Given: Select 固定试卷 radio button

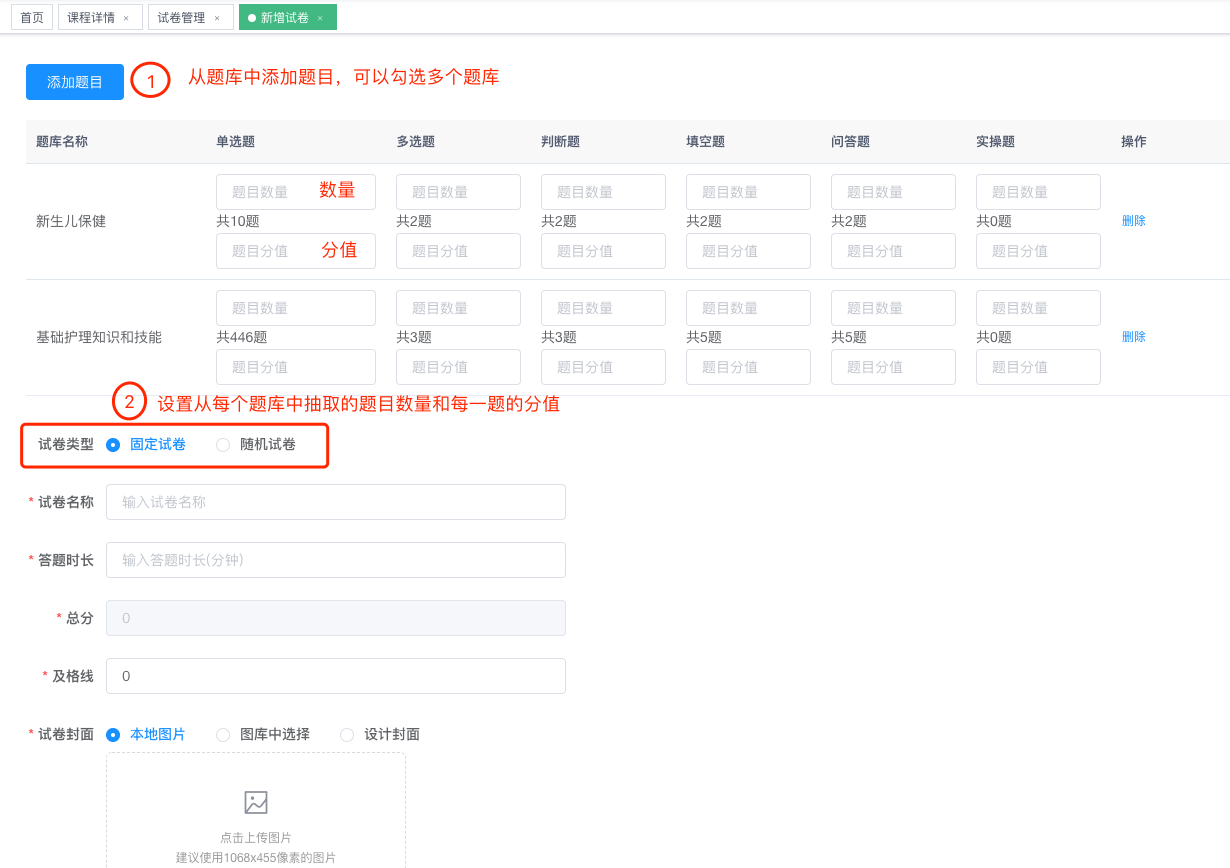Looking at the screenshot, I should [113, 445].
